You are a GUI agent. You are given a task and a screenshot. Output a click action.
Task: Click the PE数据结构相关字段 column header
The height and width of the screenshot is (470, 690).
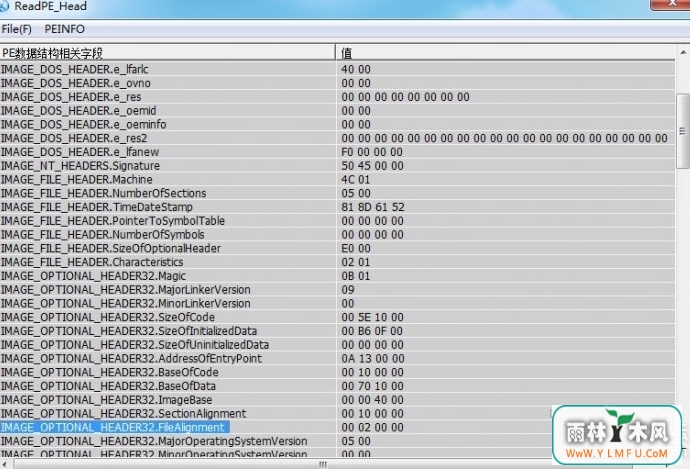pos(167,53)
